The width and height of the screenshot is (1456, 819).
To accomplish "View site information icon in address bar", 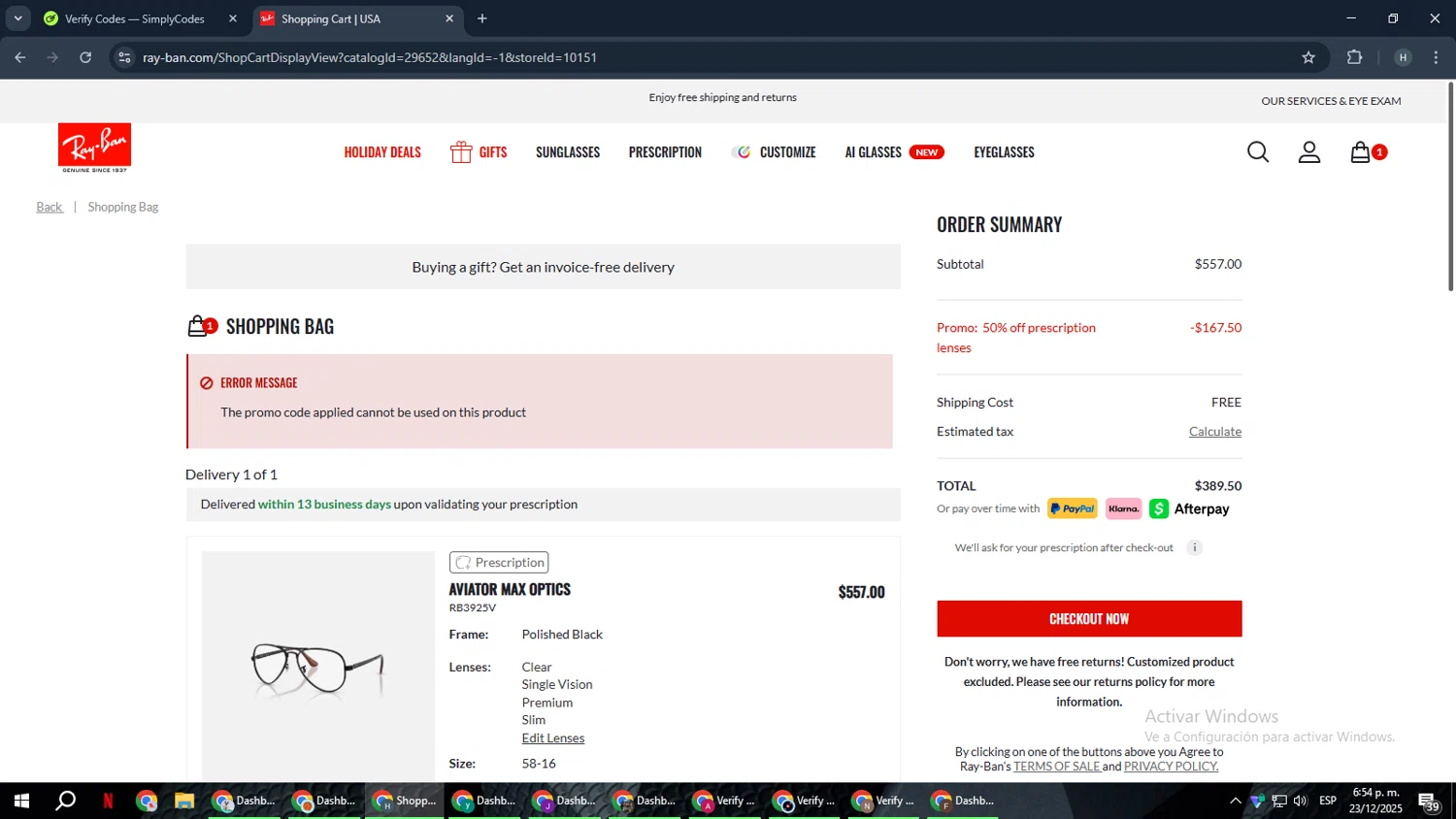I will [124, 57].
